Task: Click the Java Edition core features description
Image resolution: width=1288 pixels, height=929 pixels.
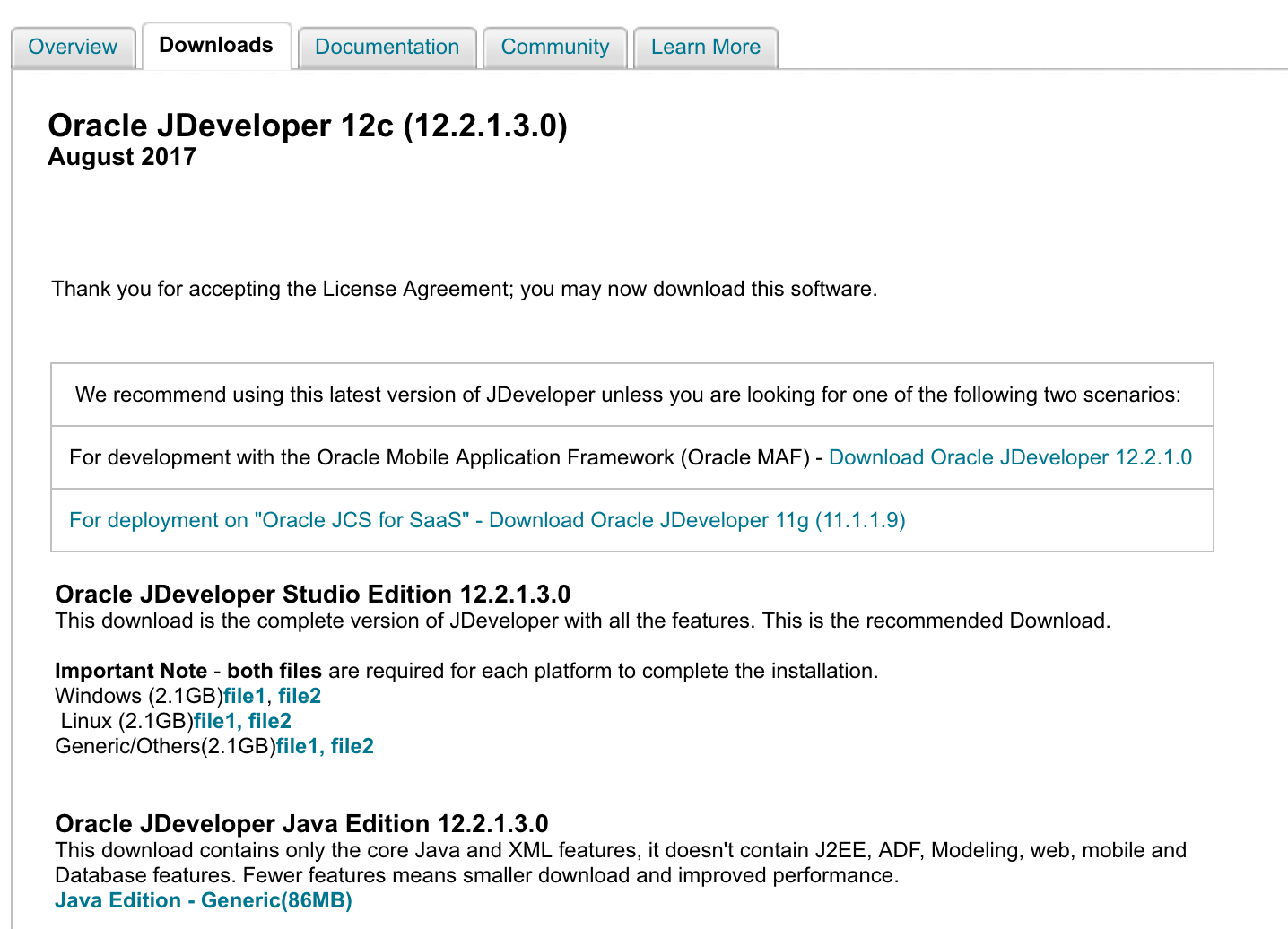Action: click(621, 863)
